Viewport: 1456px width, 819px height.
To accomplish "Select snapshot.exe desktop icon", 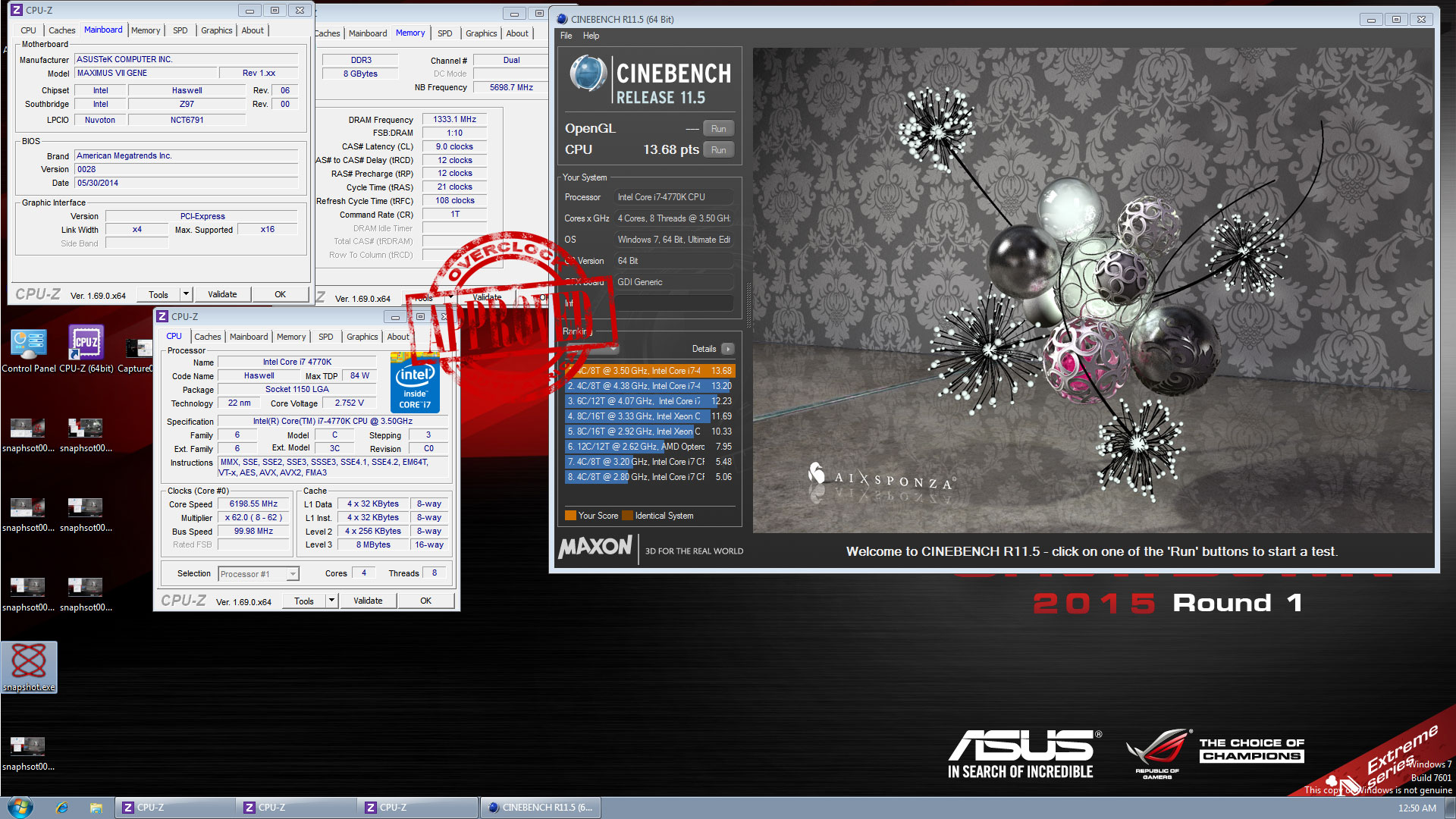I will 29,667.
